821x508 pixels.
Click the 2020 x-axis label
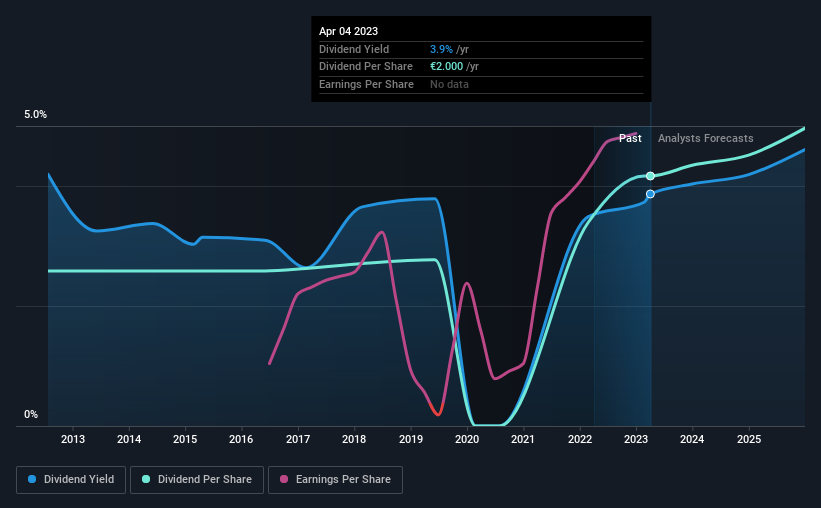467,439
